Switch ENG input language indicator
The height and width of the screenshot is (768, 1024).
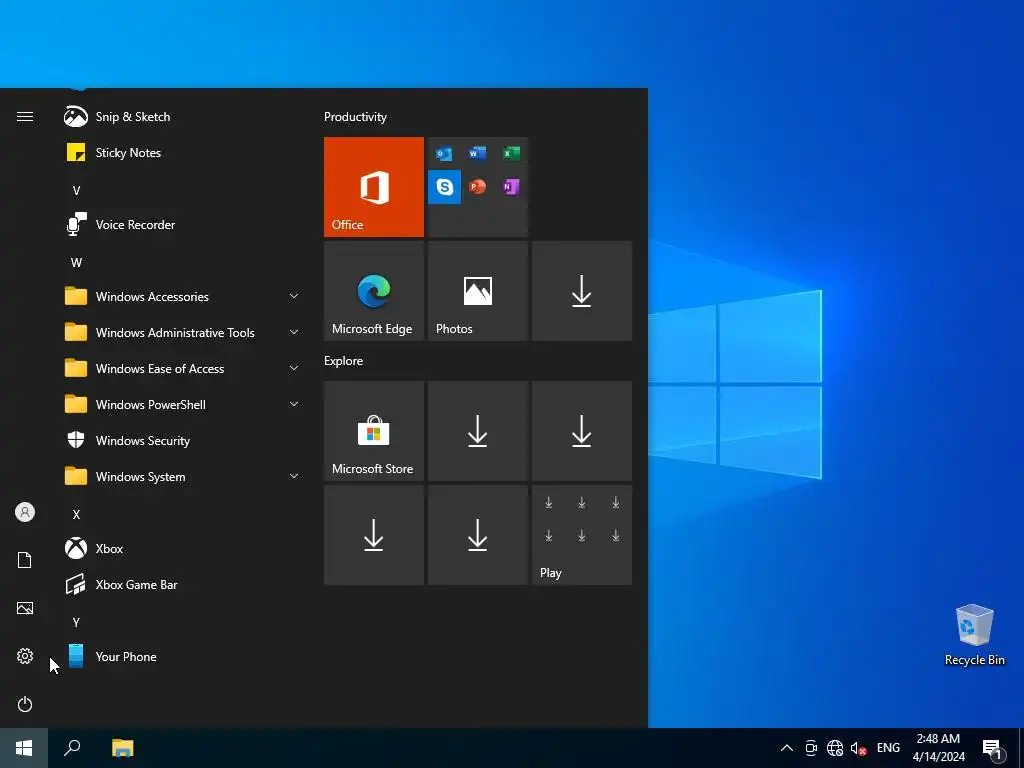coord(888,748)
